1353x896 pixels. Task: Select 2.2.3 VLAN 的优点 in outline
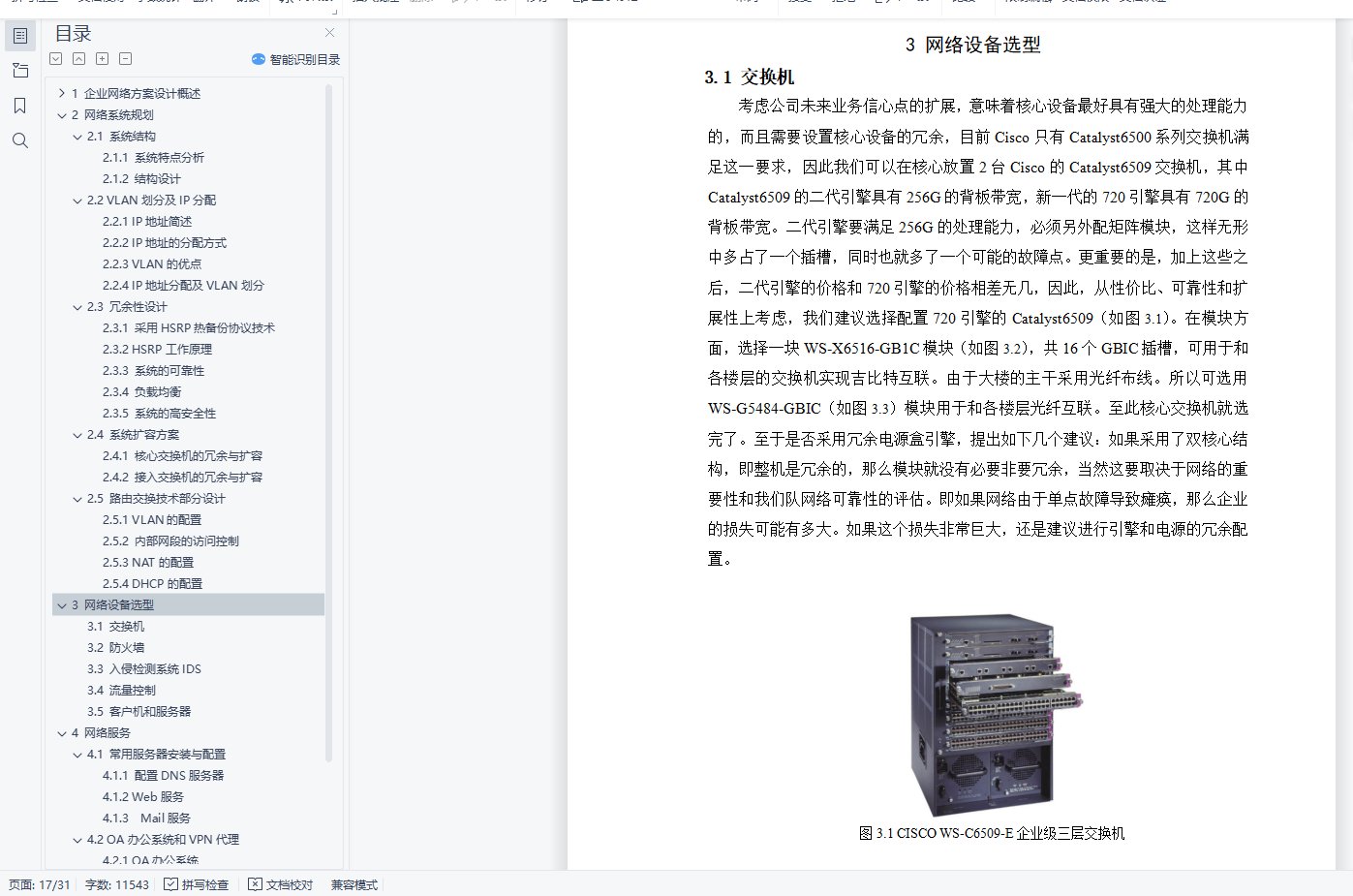coord(152,264)
